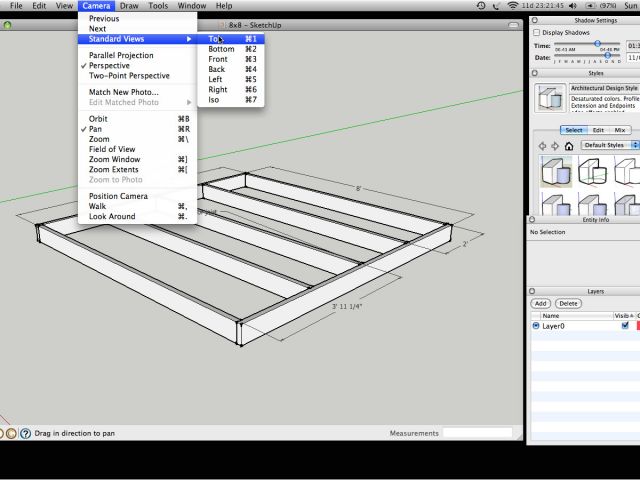Click the Delete layer button
The image size is (640, 480).
[568, 303]
